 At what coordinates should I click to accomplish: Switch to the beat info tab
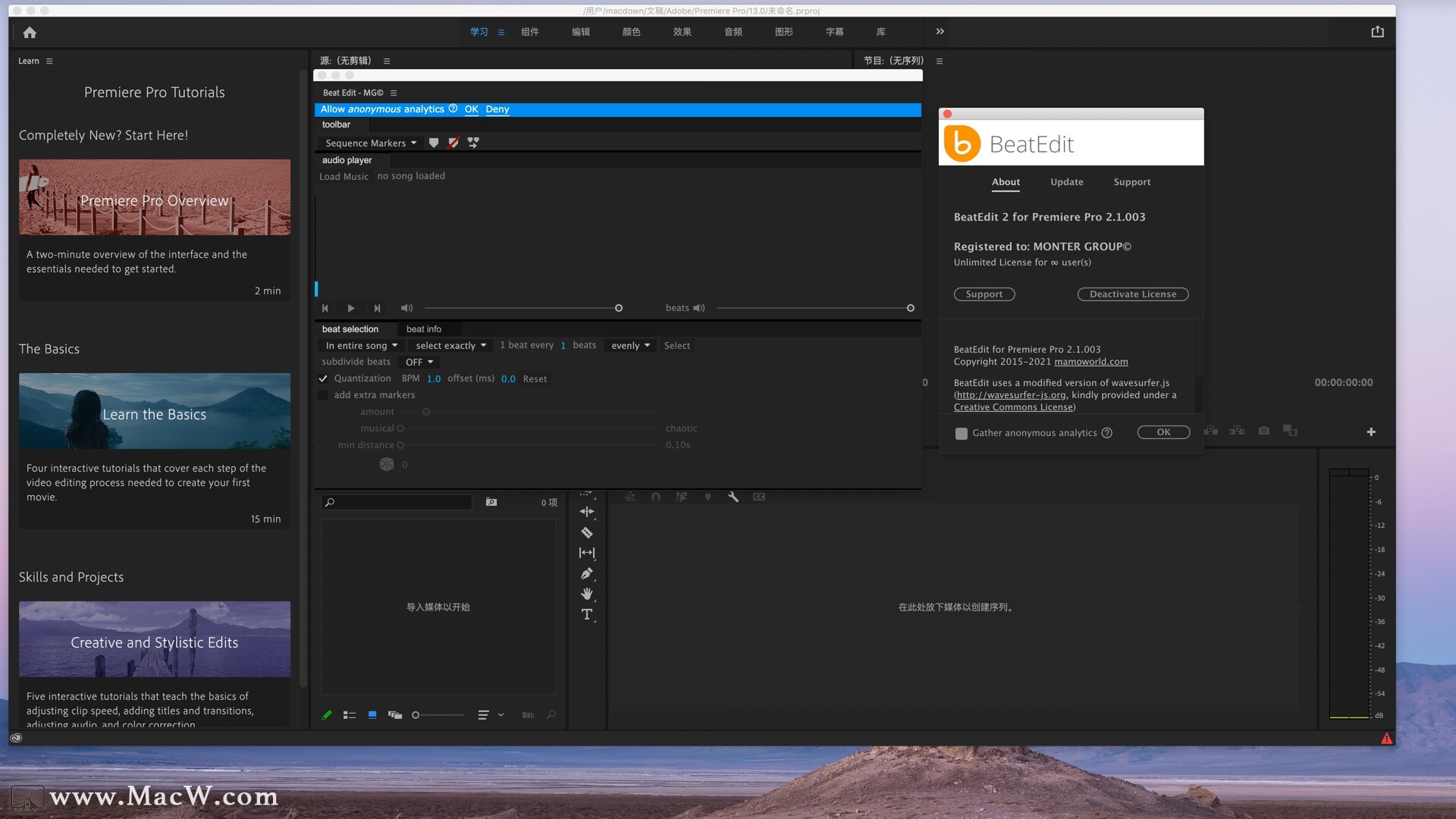[x=423, y=329]
